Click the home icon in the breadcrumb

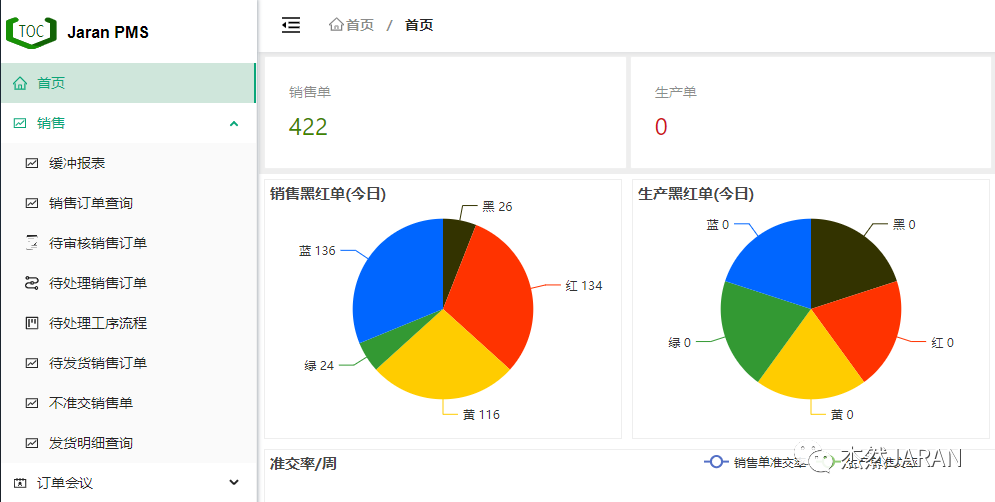[x=337, y=25]
